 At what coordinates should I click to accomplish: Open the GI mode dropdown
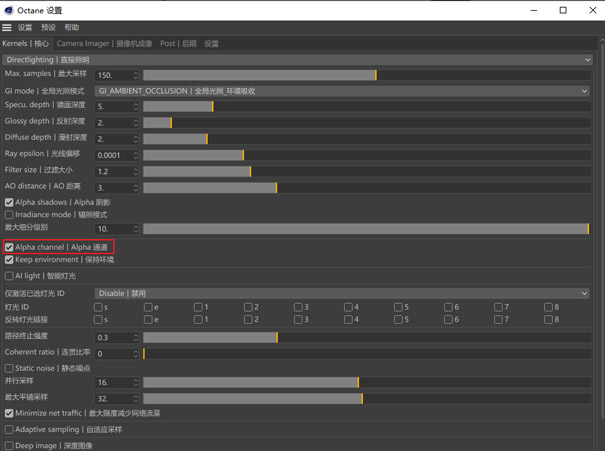pos(342,91)
